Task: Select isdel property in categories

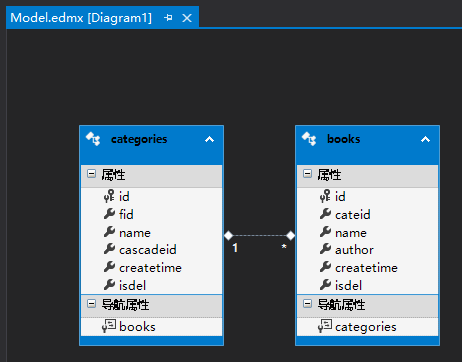Action: 152,285
